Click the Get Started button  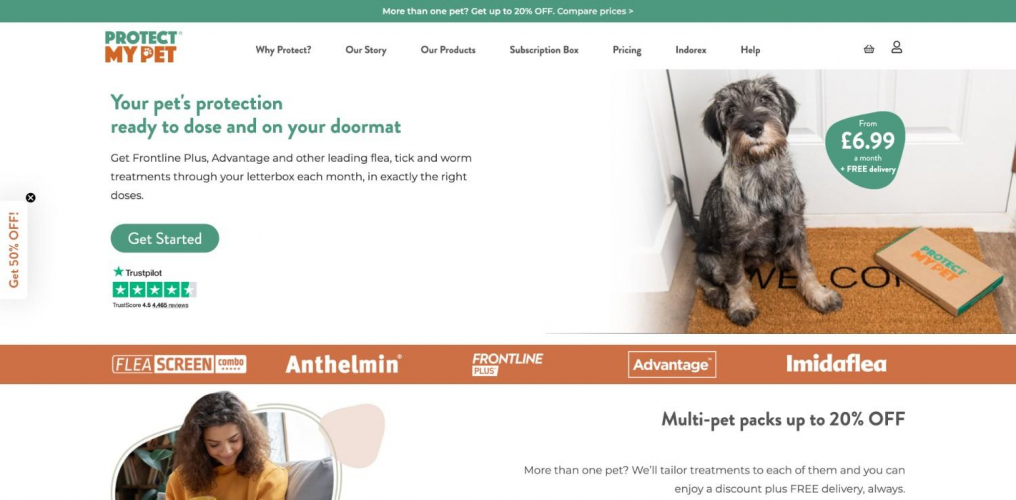click(x=165, y=238)
